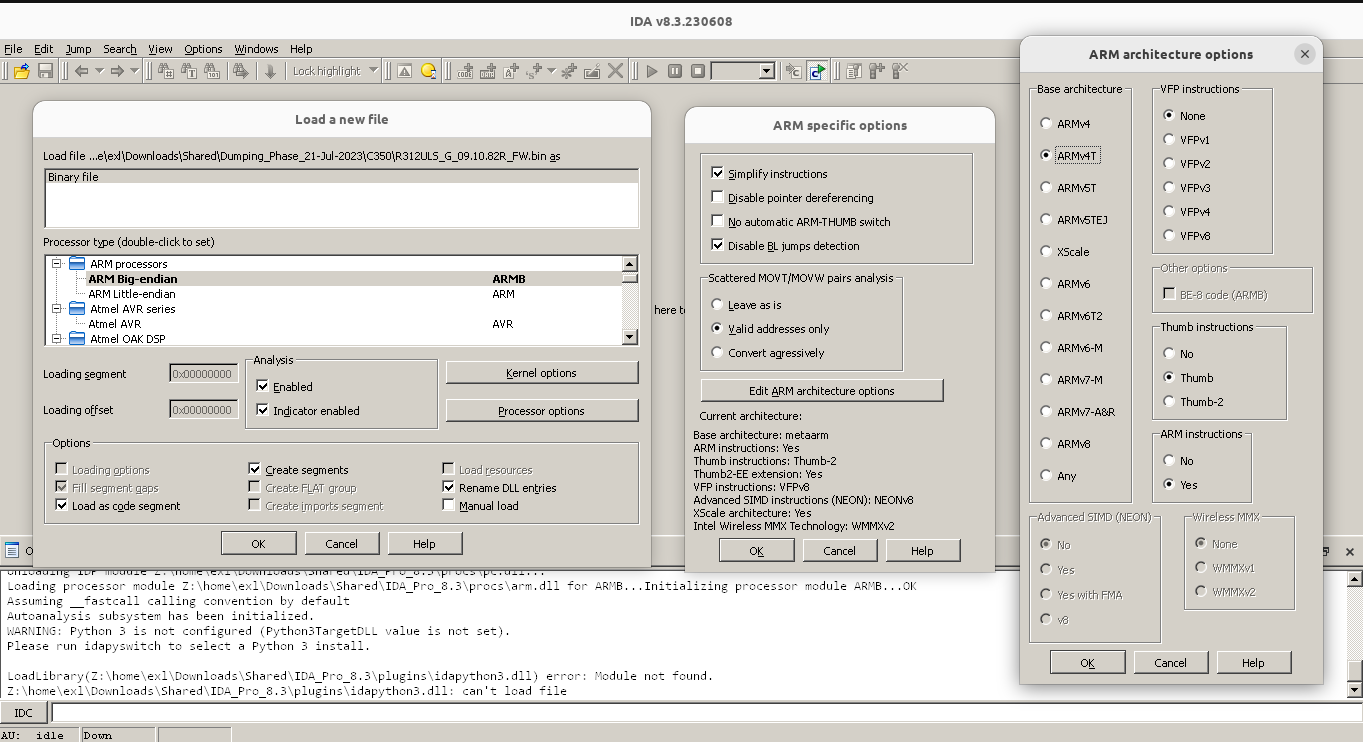Jump forward with the right arrow icon
The image size is (1363, 742).
[x=117, y=71]
